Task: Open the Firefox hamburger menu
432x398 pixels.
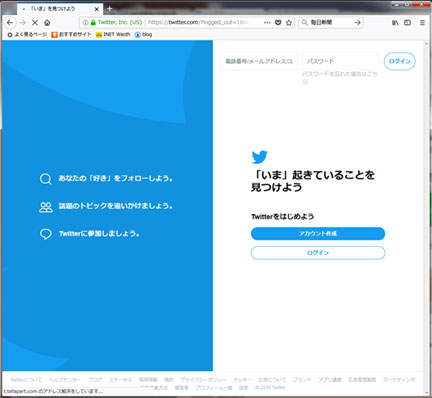Action: pyautogui.click(x=422, y=23)
